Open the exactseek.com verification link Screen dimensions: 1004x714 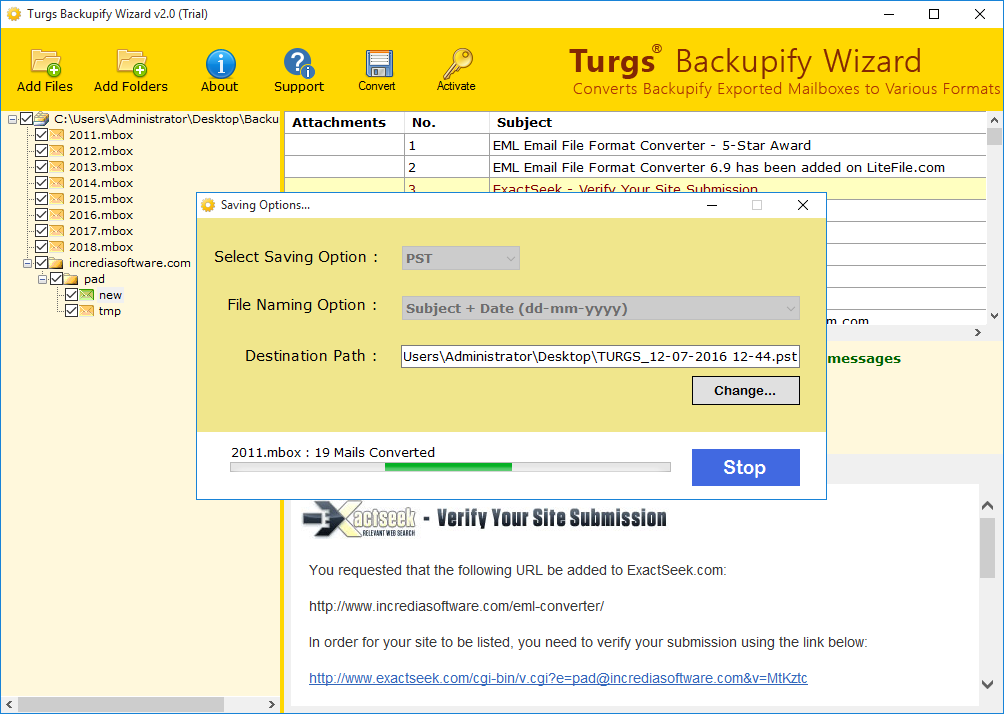pos(558,678)
